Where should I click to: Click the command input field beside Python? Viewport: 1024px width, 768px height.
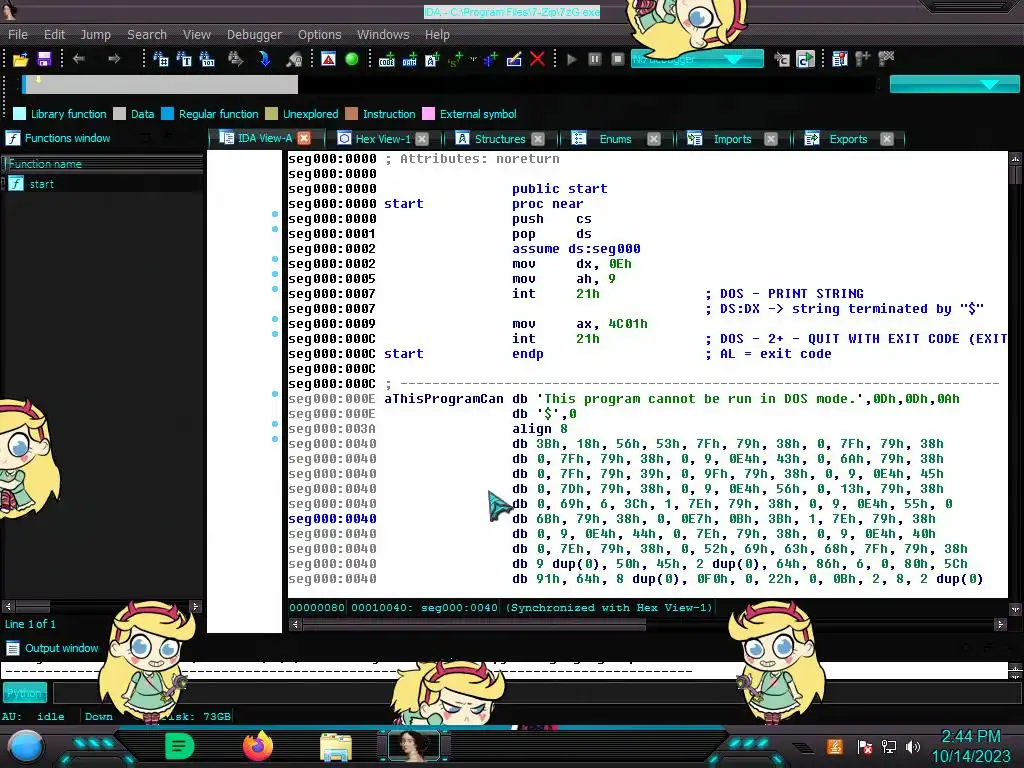pos(536,693)
